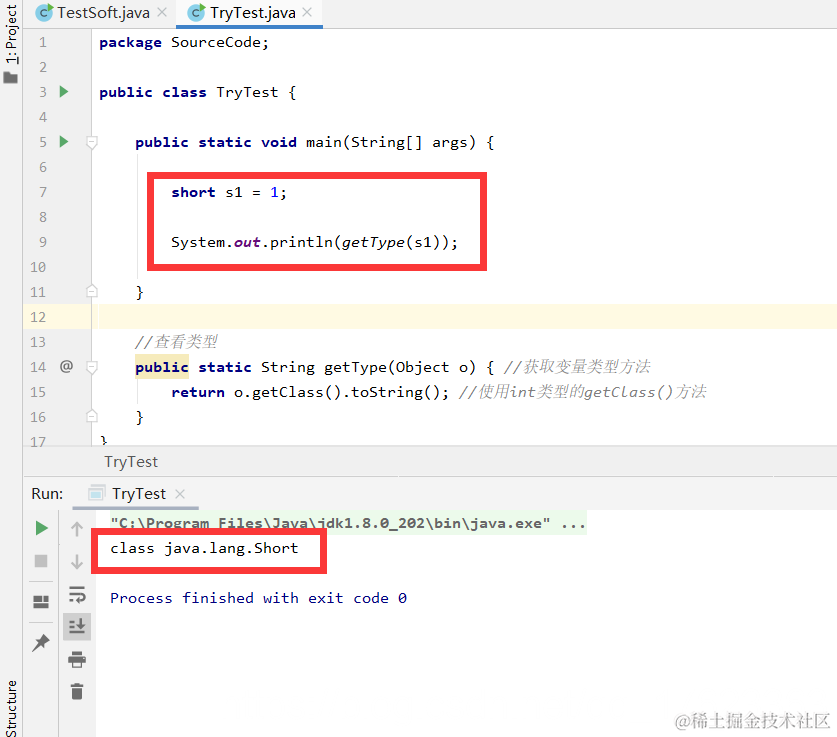Restore layout icon in Run panel
The height and width of the screenshot is (737, 837).
coord(41,602)
